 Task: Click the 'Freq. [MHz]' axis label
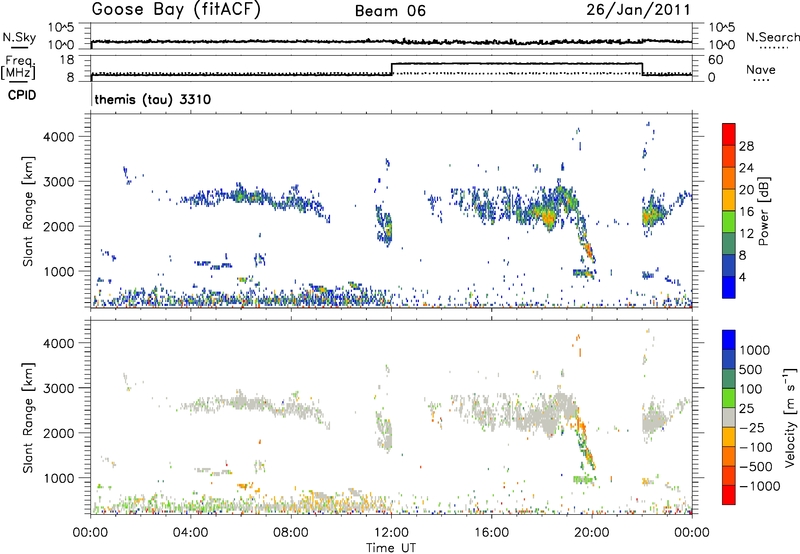[x=19, y=67]
